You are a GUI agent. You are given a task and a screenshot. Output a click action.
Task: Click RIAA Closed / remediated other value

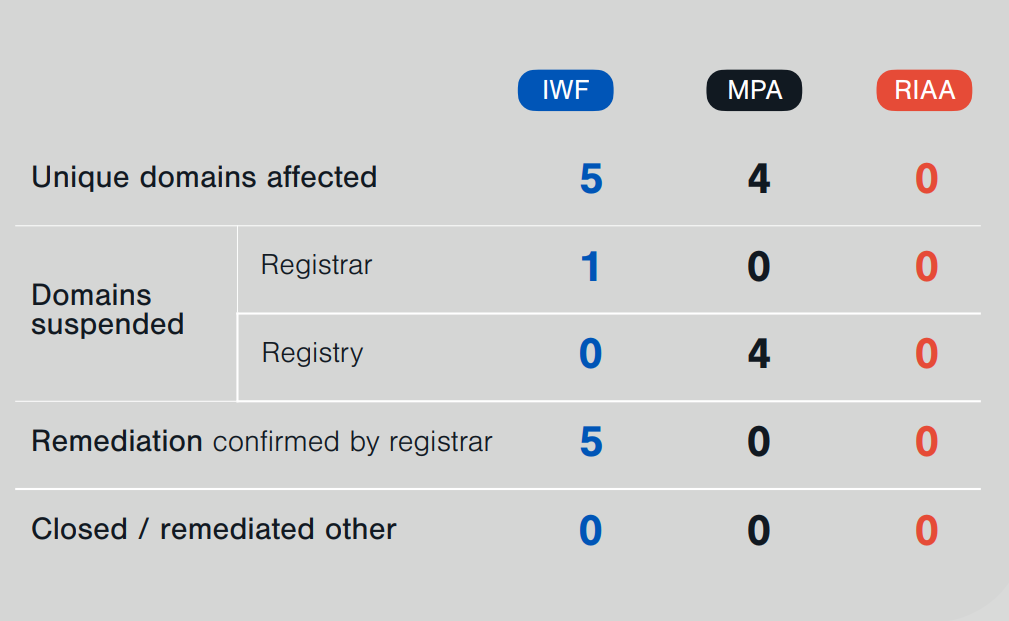[927, 531]
